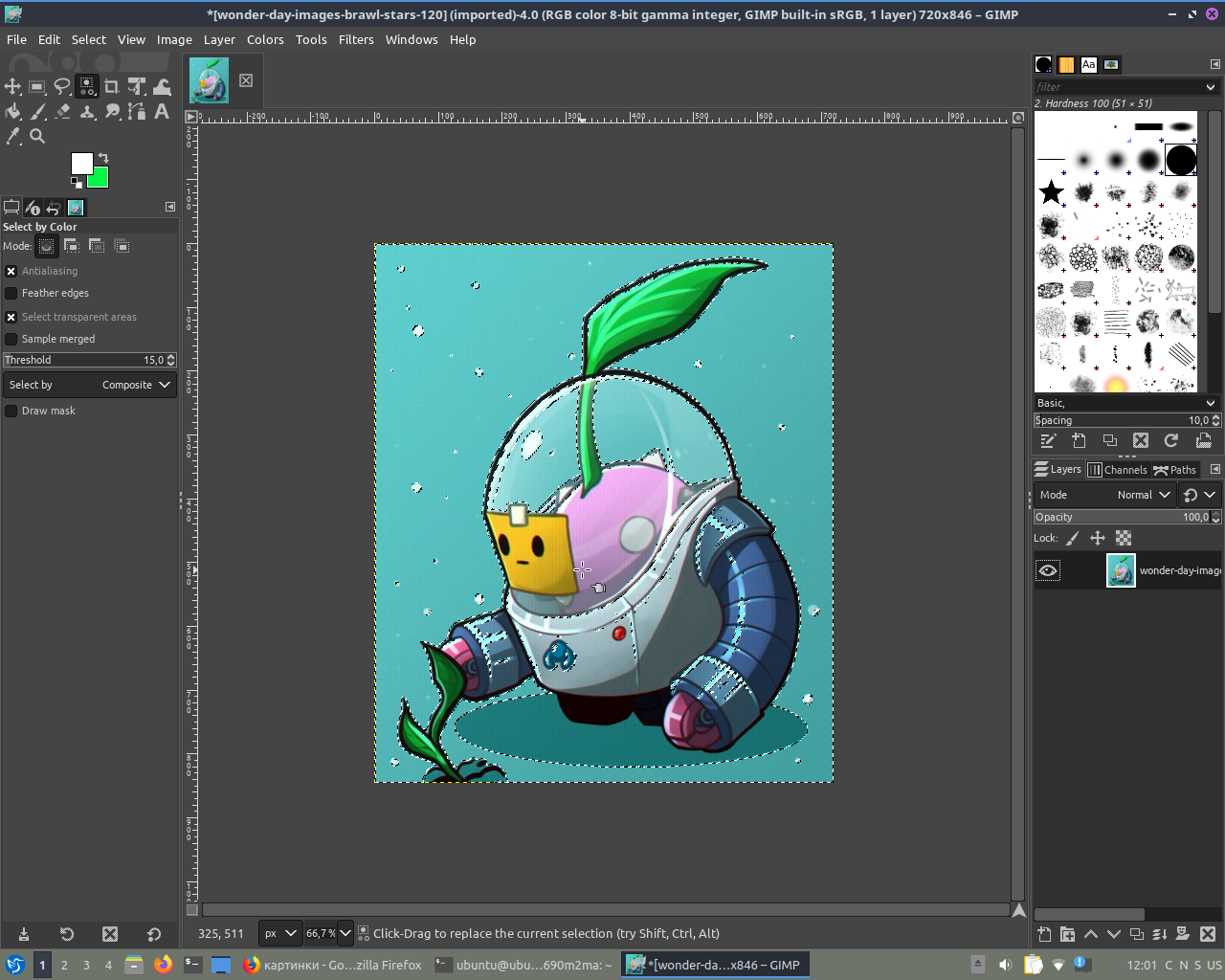The height and width of the screenshot is (980, 1225).
Task: Open the brush tag filter dropdown
Action: [x=1211, y=87]
